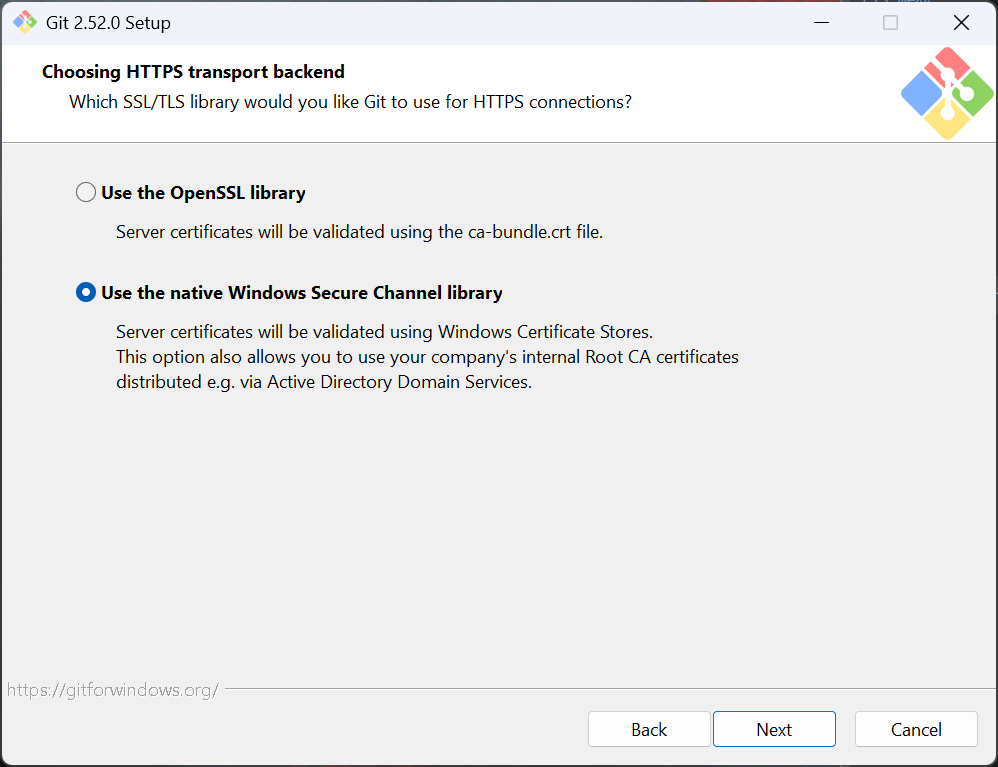Viewport: 998px width, 767px height.
Task: Click the "Use the OpenSSL library" label text
Action: [203, 193]
